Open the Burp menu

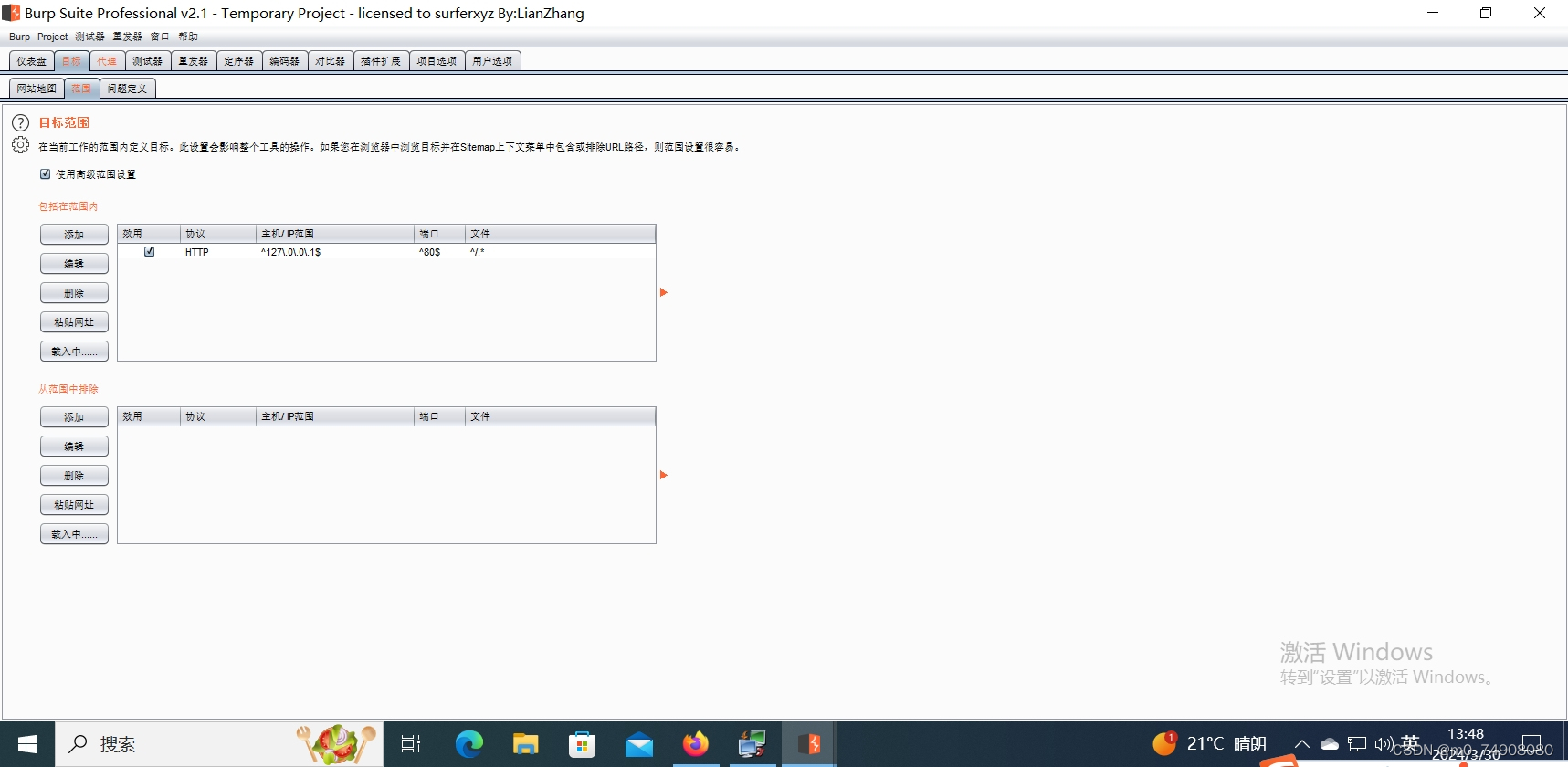(x=19, y=37)
